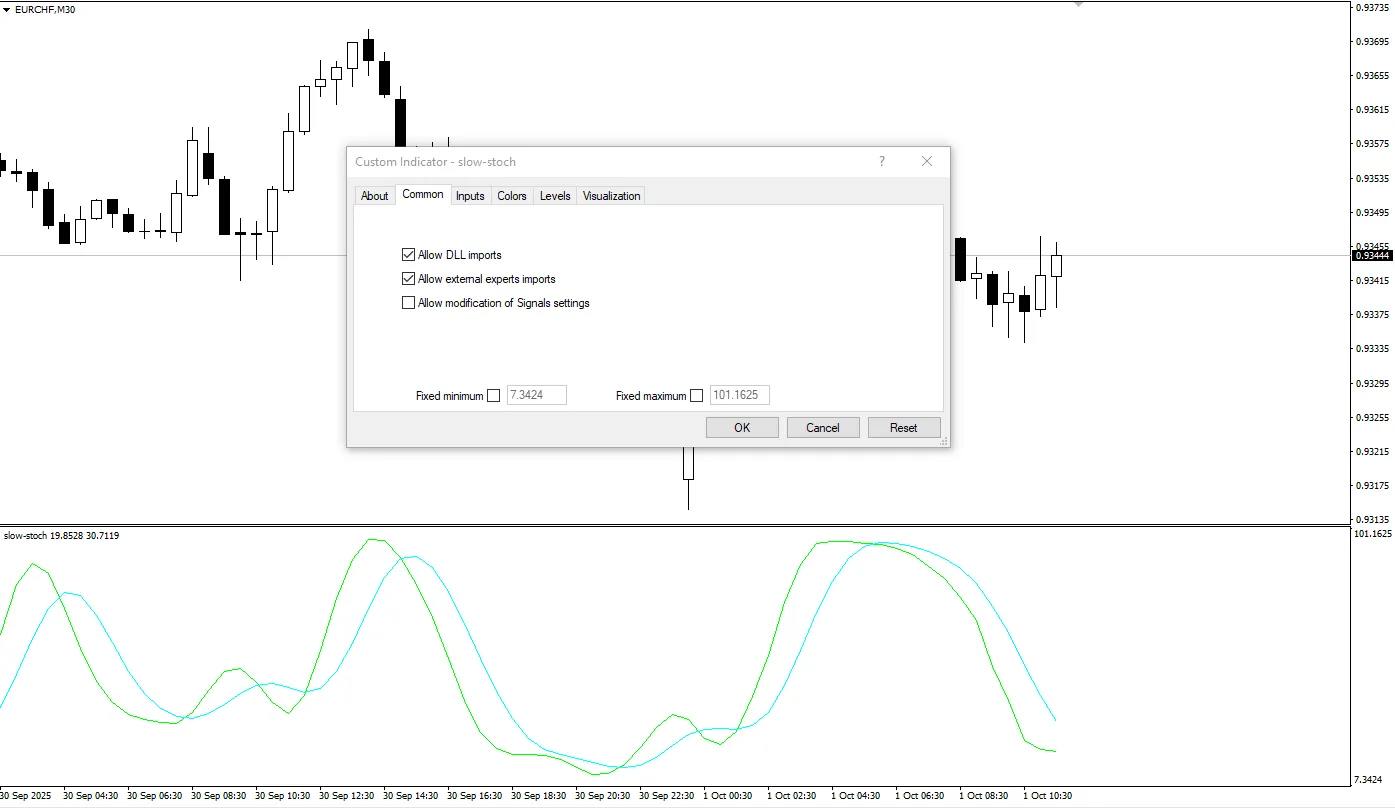Viewport: 1395px width, 808px height.
Task: Uncheck Allow DLL imports
Action: [408, 255]
